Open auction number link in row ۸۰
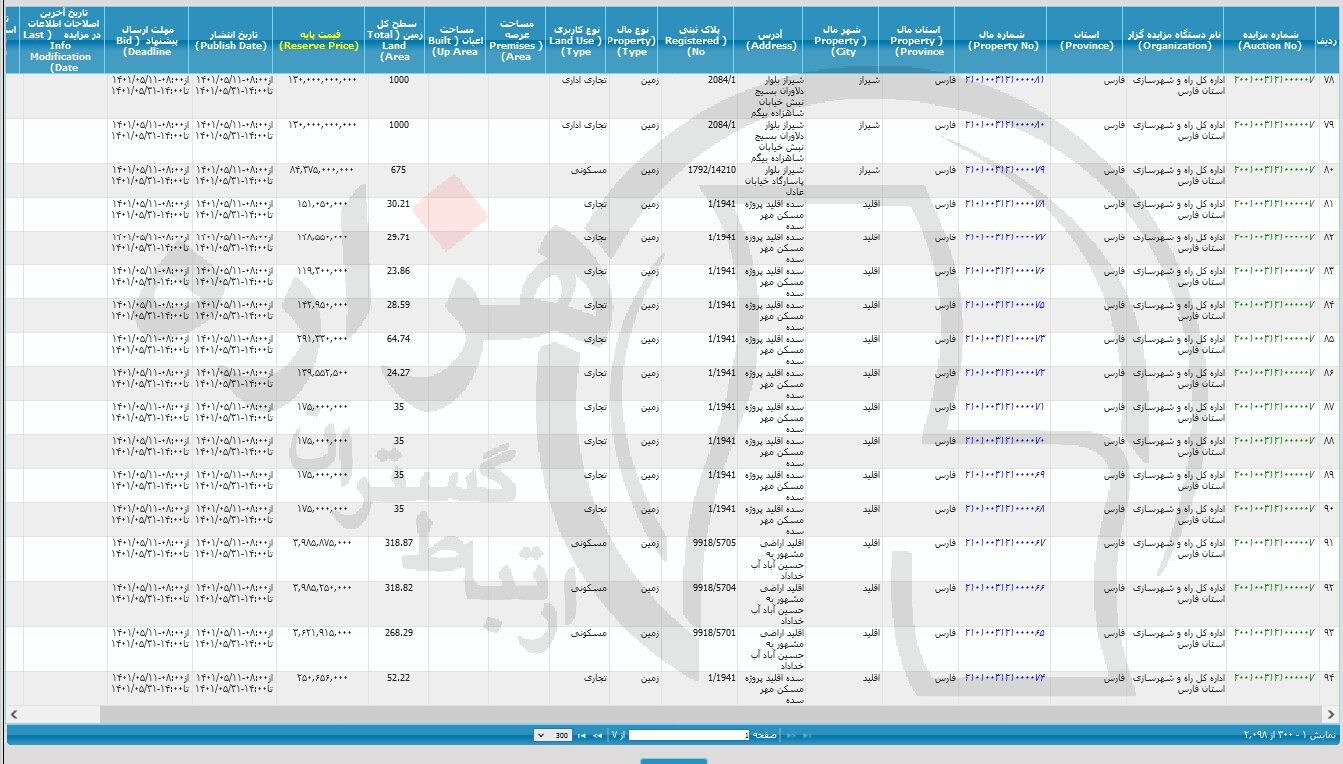This screenshot has width=1343, height=764. (x=1273, y=169)
